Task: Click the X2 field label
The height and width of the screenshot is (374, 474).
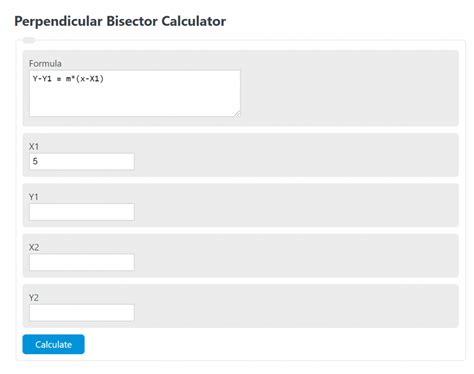Action: (x=34, y=247)
